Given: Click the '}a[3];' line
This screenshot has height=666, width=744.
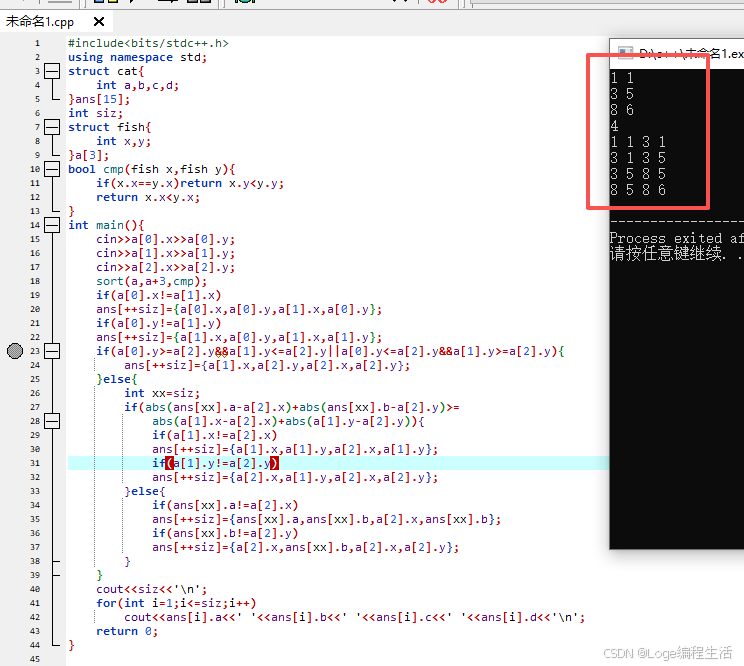Looking at the screenshot, I should click(x=88, y=155).
